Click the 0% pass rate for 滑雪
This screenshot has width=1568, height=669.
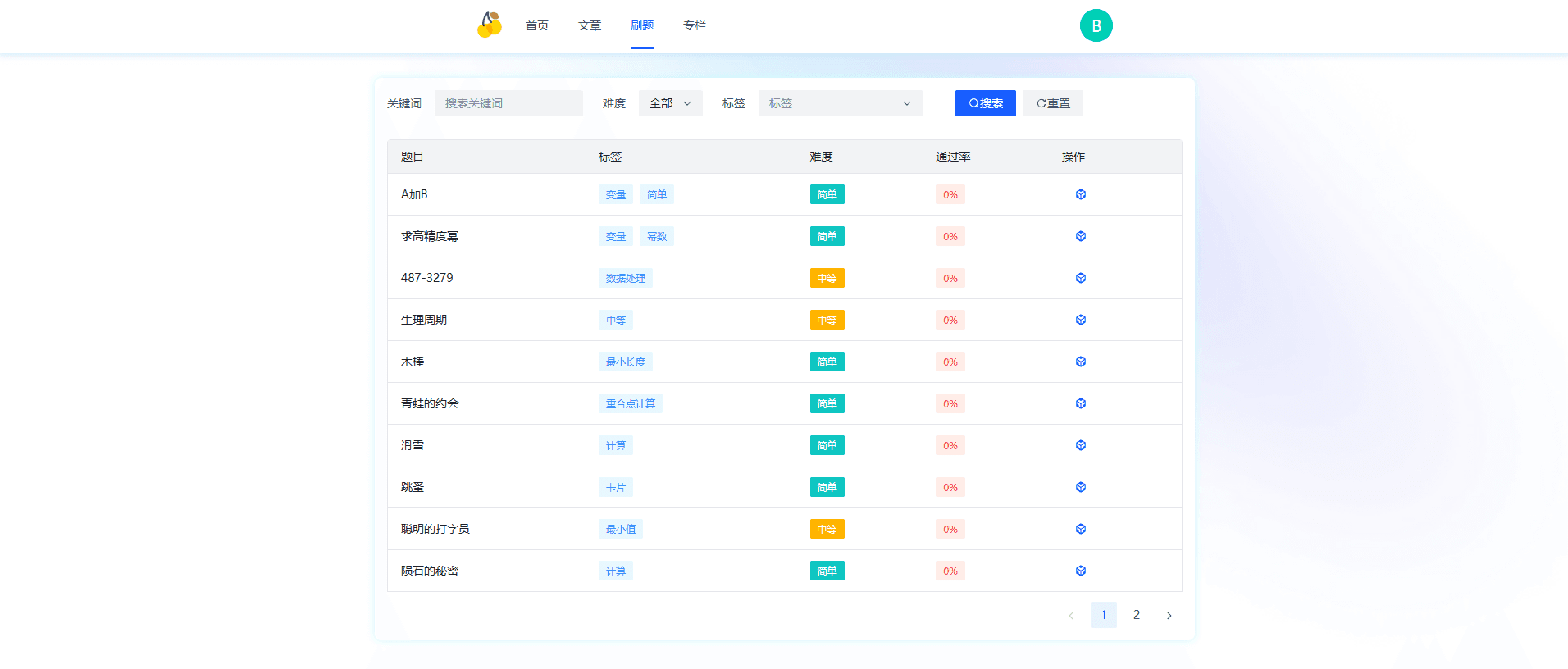pos(950,445)
